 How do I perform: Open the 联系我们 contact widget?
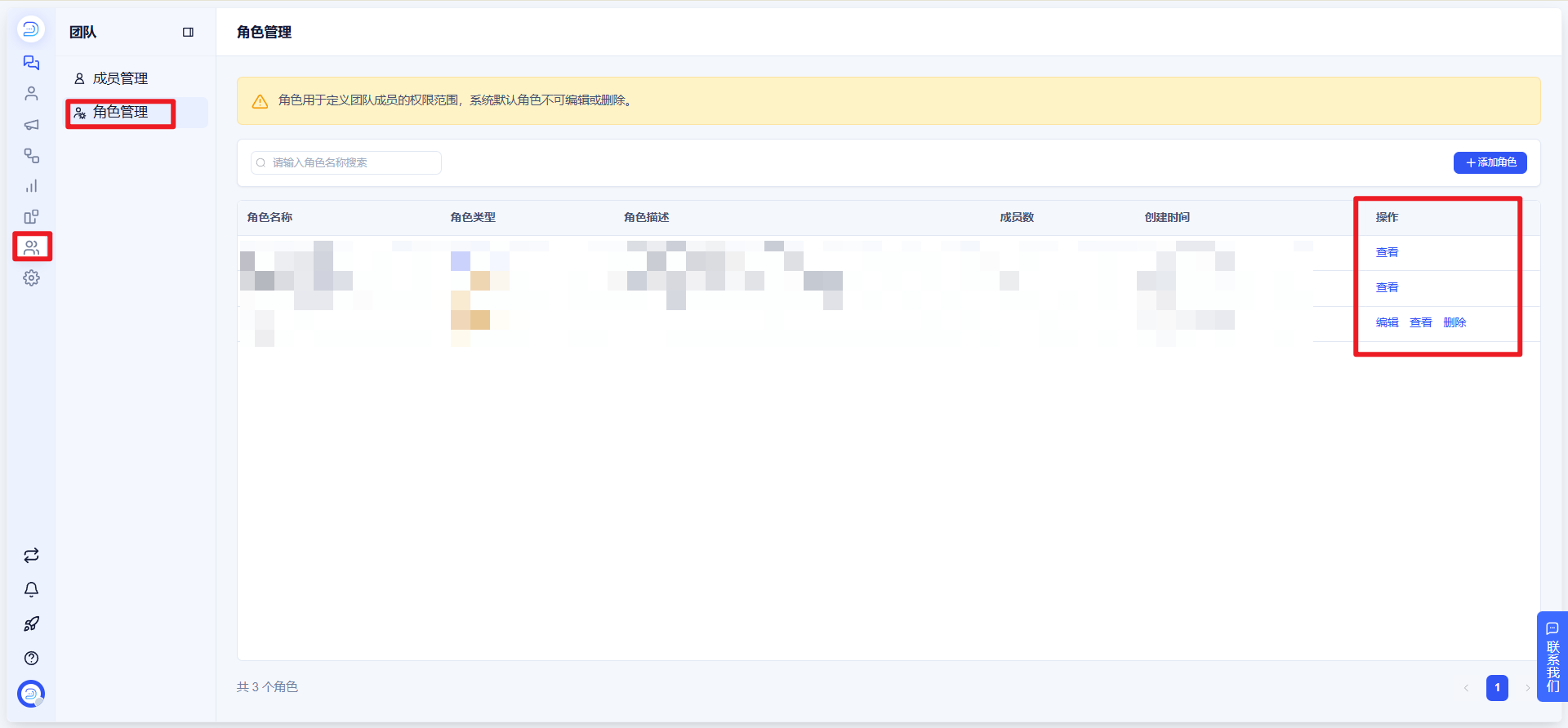coord(1552,656)
